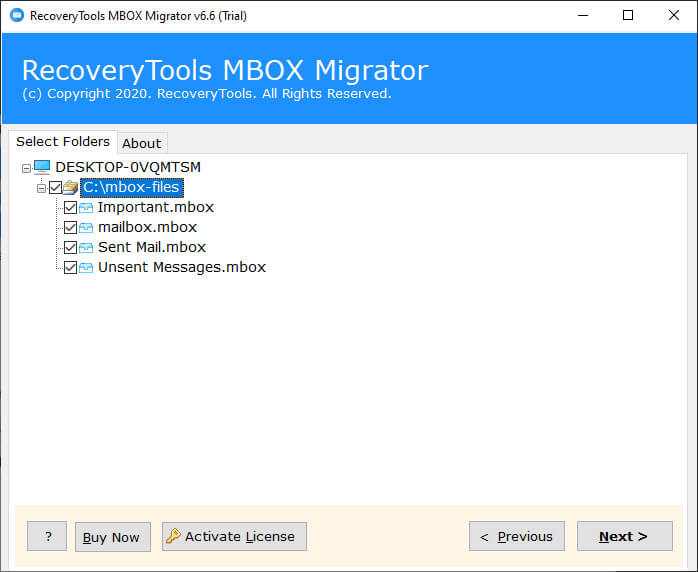Screen dimensions: 698x572
Task: Open help with the ? button
Action: click(x=47, y=536)
